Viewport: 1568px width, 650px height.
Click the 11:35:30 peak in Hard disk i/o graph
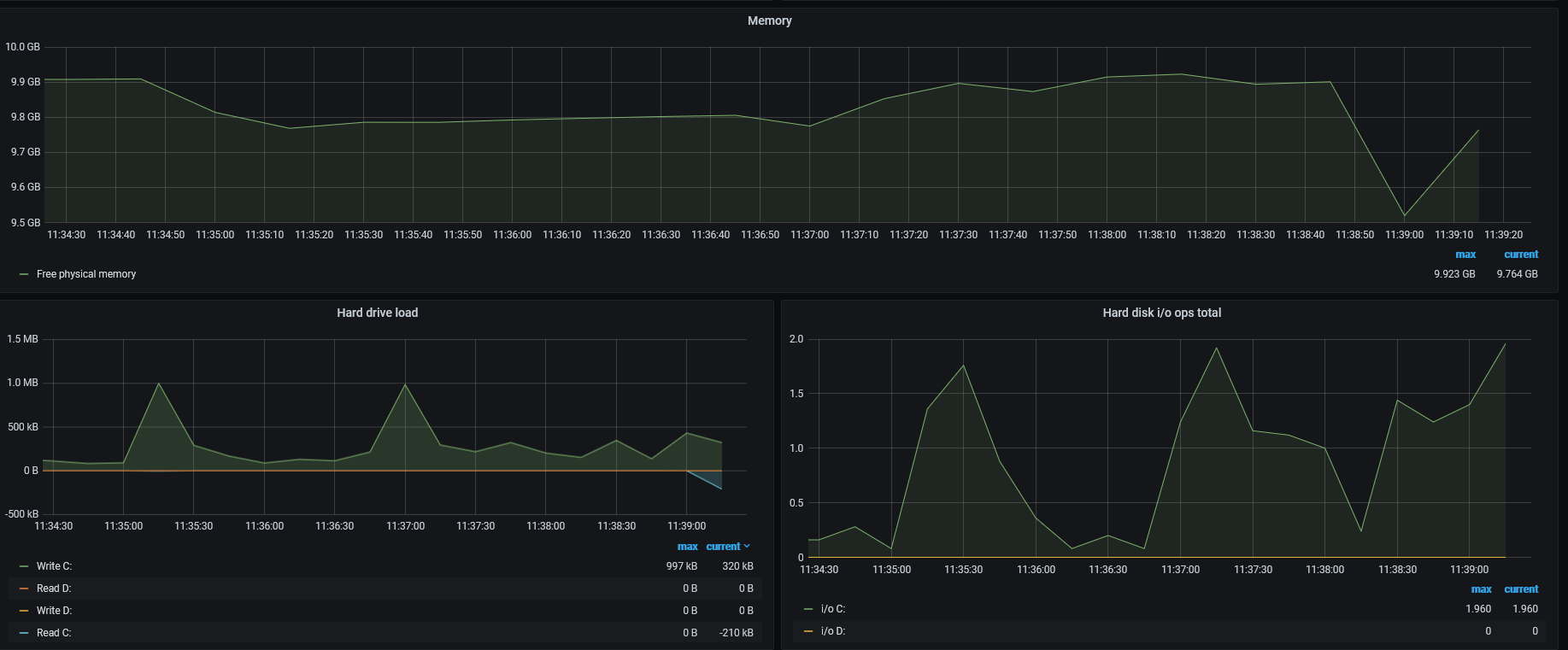(964, 366)
